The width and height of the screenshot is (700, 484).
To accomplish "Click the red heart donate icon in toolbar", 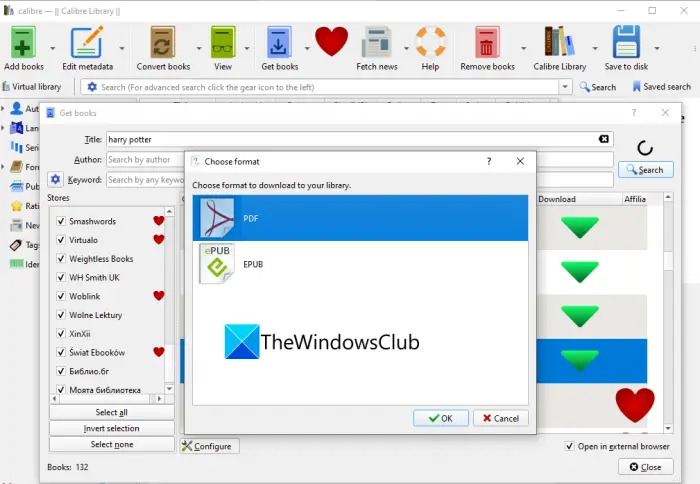I will (x=331, y=41).
